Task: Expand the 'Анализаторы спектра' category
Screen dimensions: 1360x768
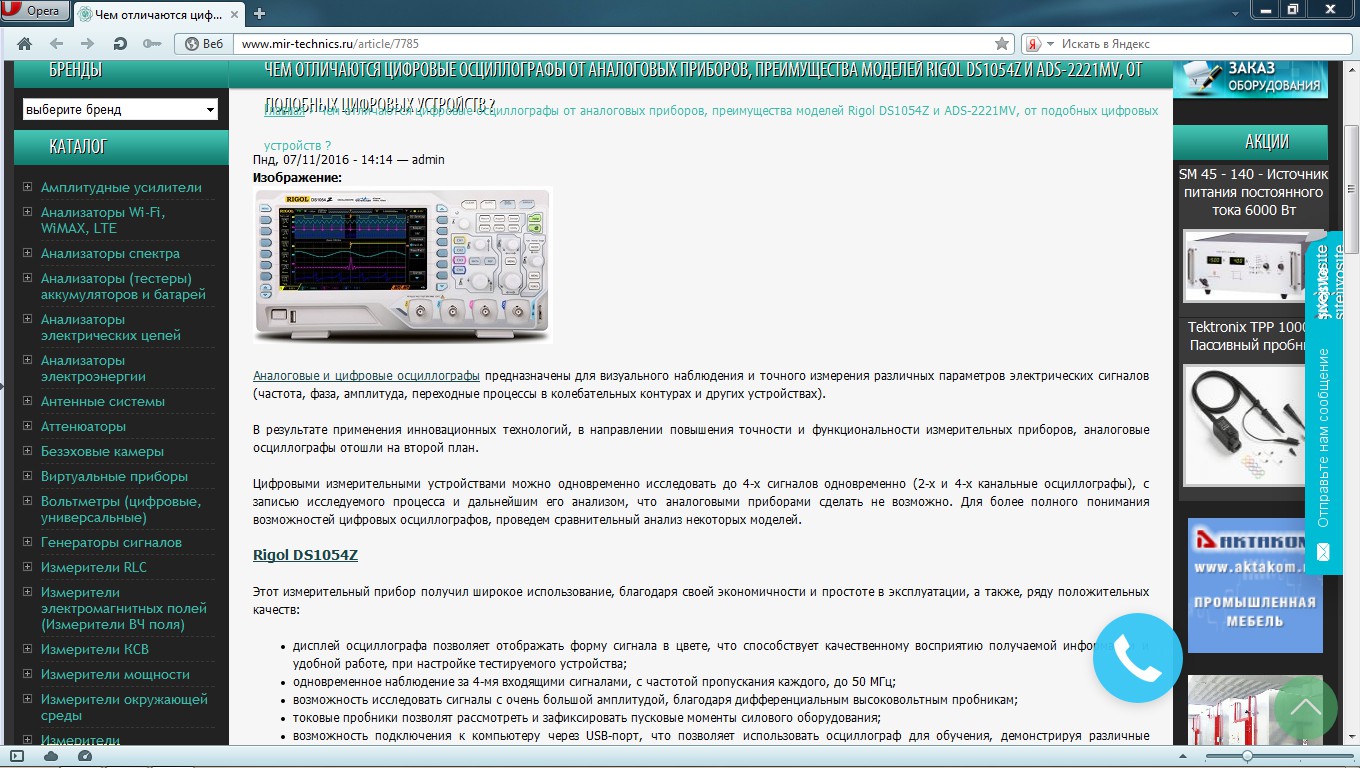Action: click(28, 252)
